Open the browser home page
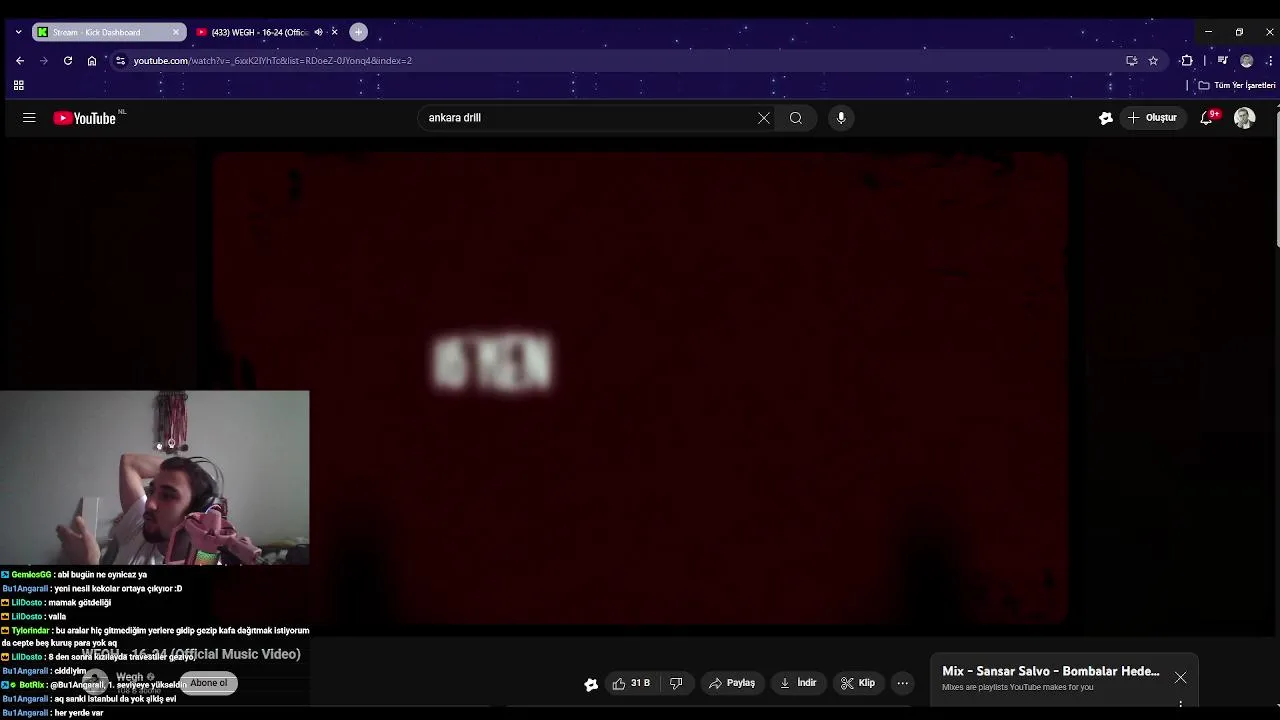The width and height of the screenshot is (1280, 720). (x=92, y=61)
